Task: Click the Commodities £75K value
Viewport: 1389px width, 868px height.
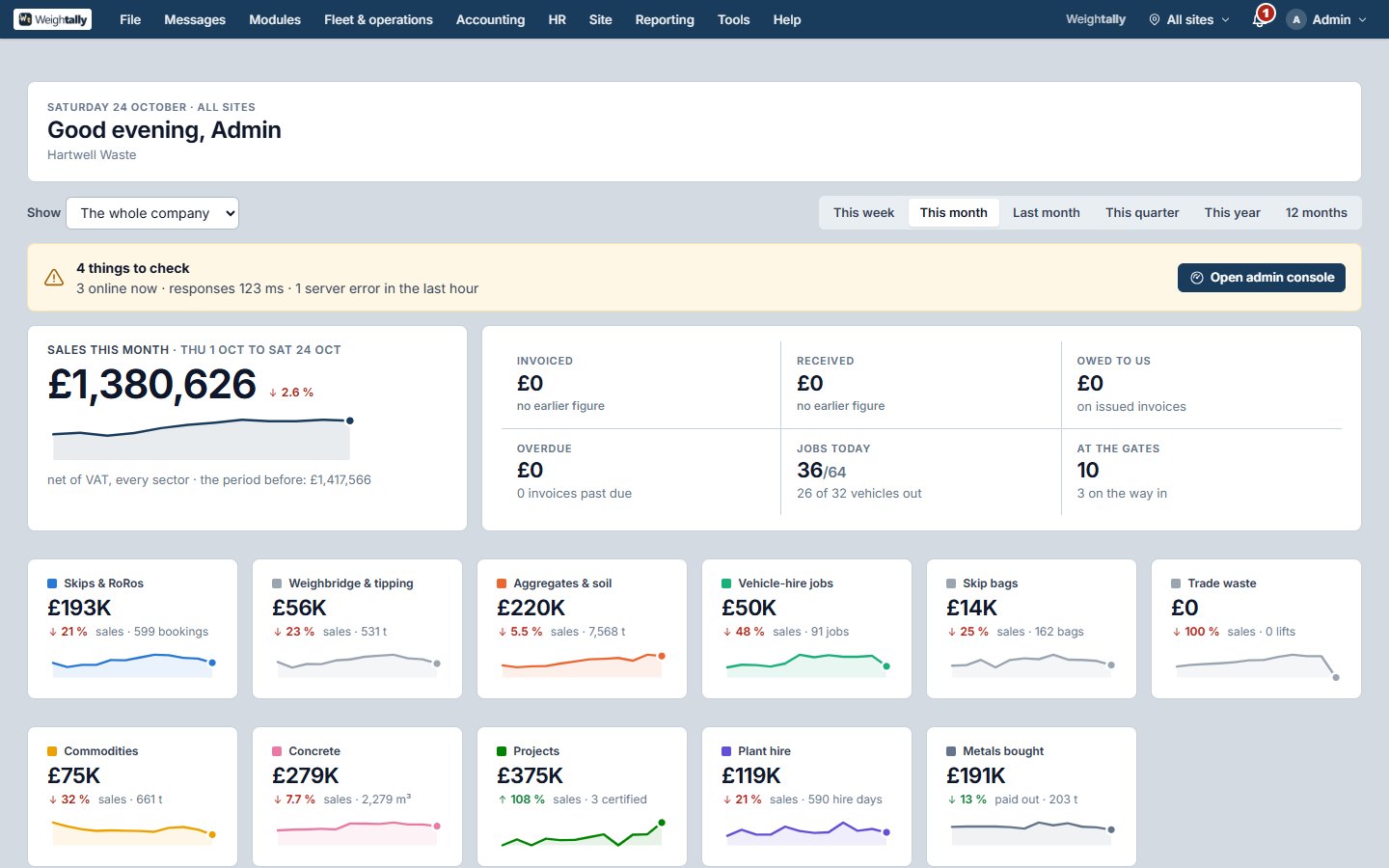Action: pyautogui.click(x=74, y=775)
